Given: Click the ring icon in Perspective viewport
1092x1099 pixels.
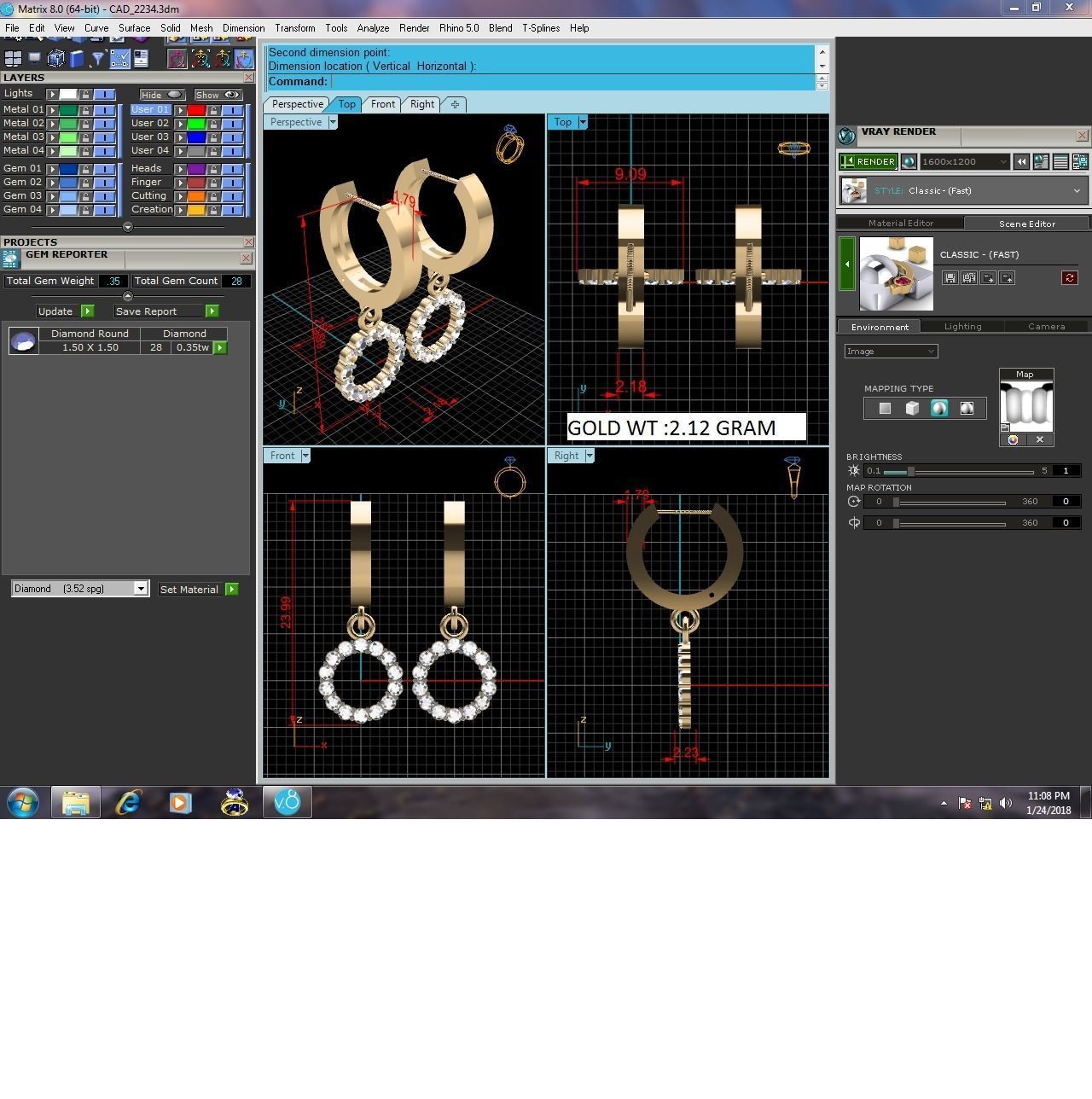Looking at the screenshot, I should tap(509, 145).
